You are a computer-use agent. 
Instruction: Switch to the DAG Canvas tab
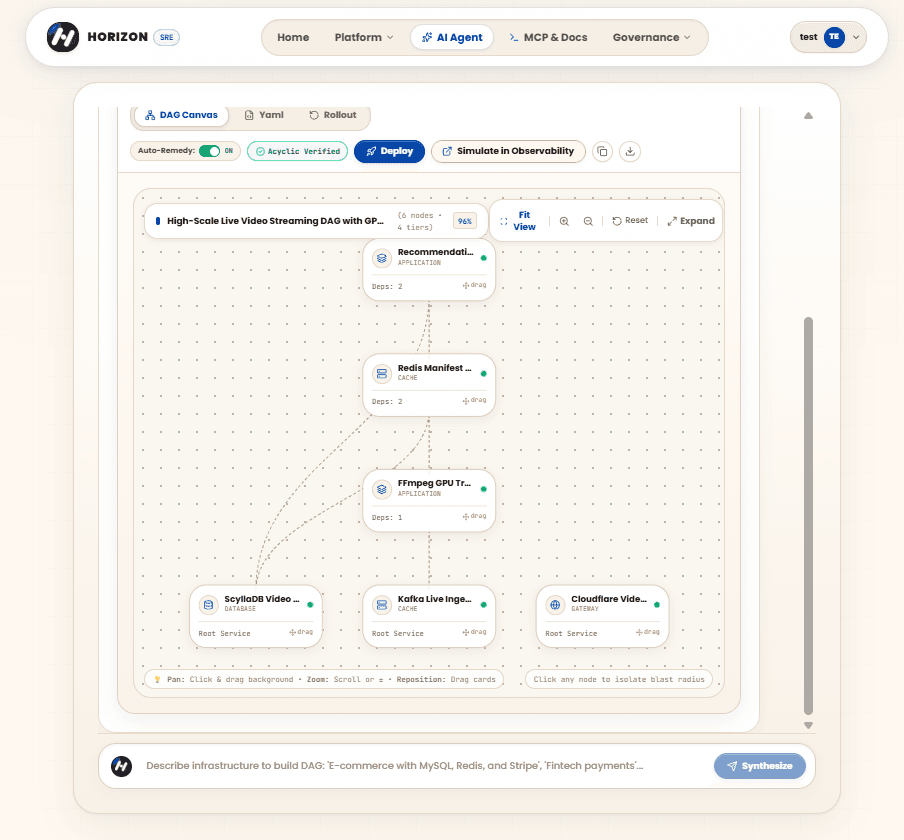(x=182, y=115)
